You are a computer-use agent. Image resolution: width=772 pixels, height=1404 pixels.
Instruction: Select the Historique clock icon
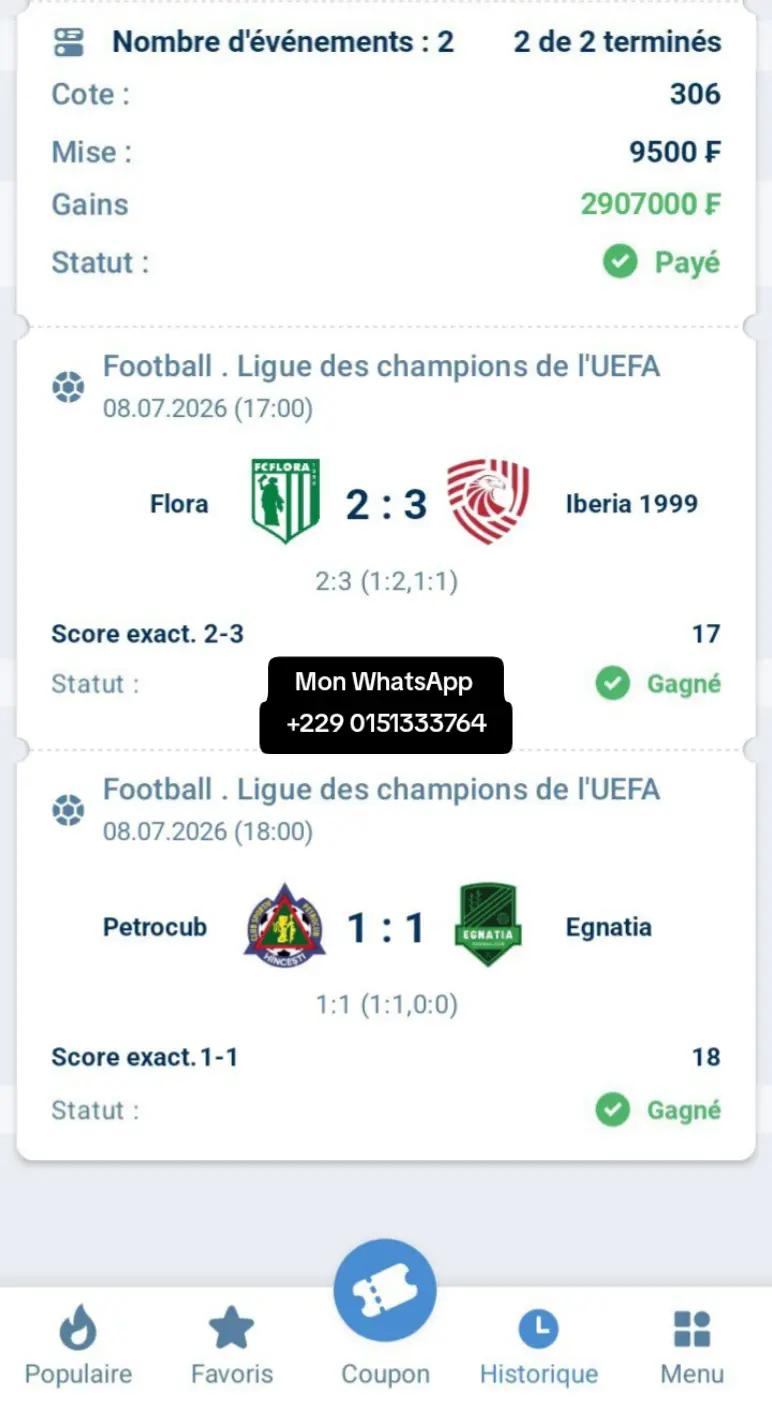(x=539, y=1329)
